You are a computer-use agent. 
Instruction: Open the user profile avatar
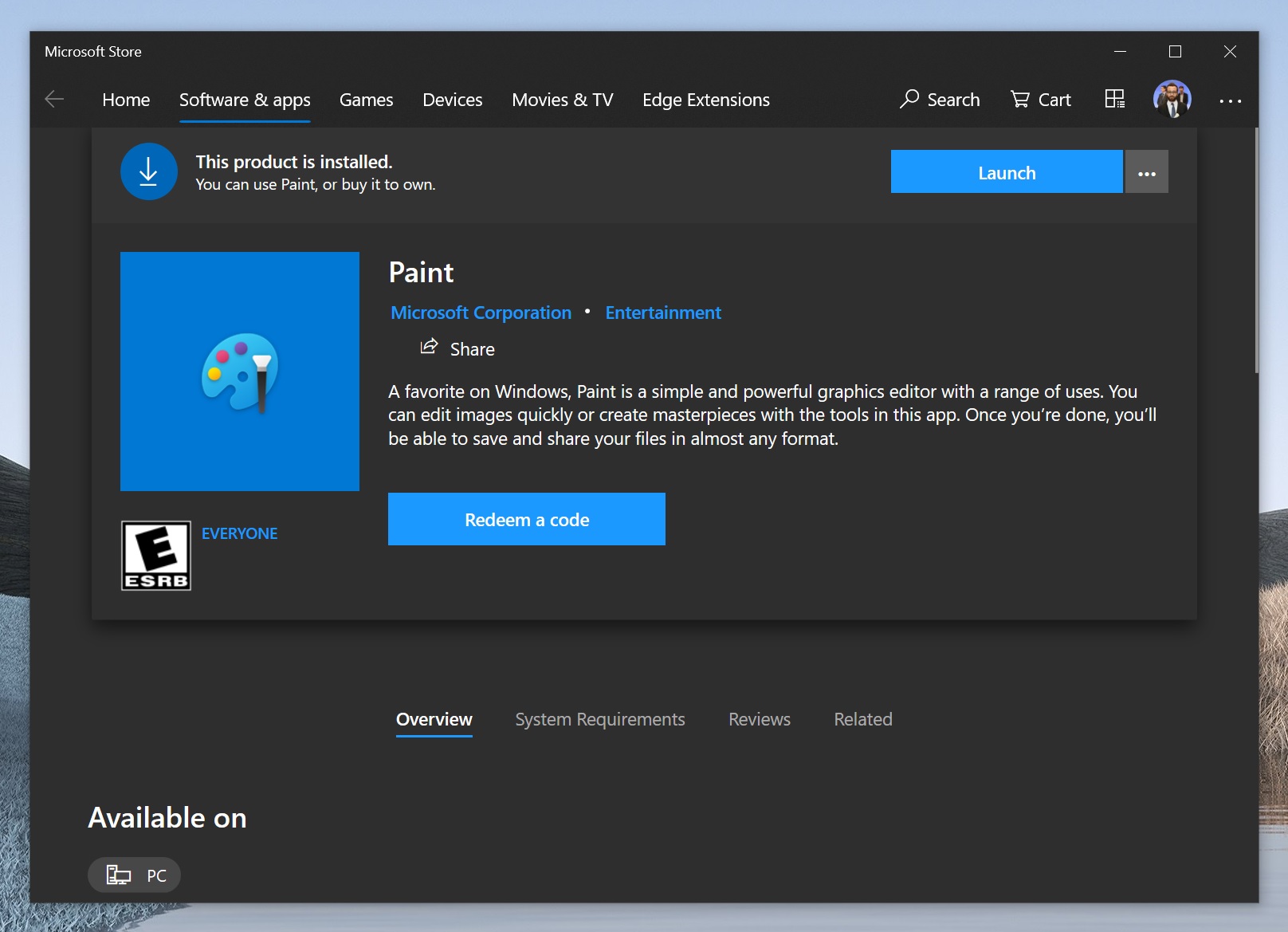[x=1172, y=99]
